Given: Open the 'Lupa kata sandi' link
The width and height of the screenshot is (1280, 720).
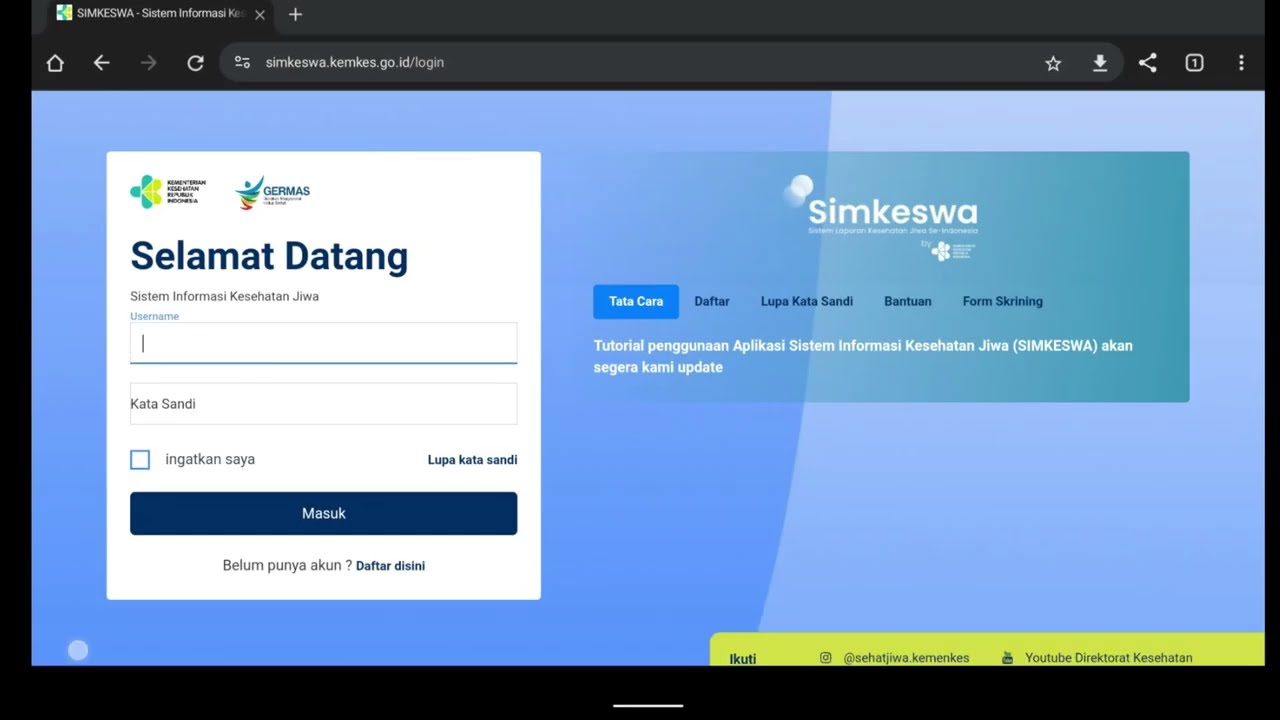Looking at the screenshot, I should coord(472,460).
